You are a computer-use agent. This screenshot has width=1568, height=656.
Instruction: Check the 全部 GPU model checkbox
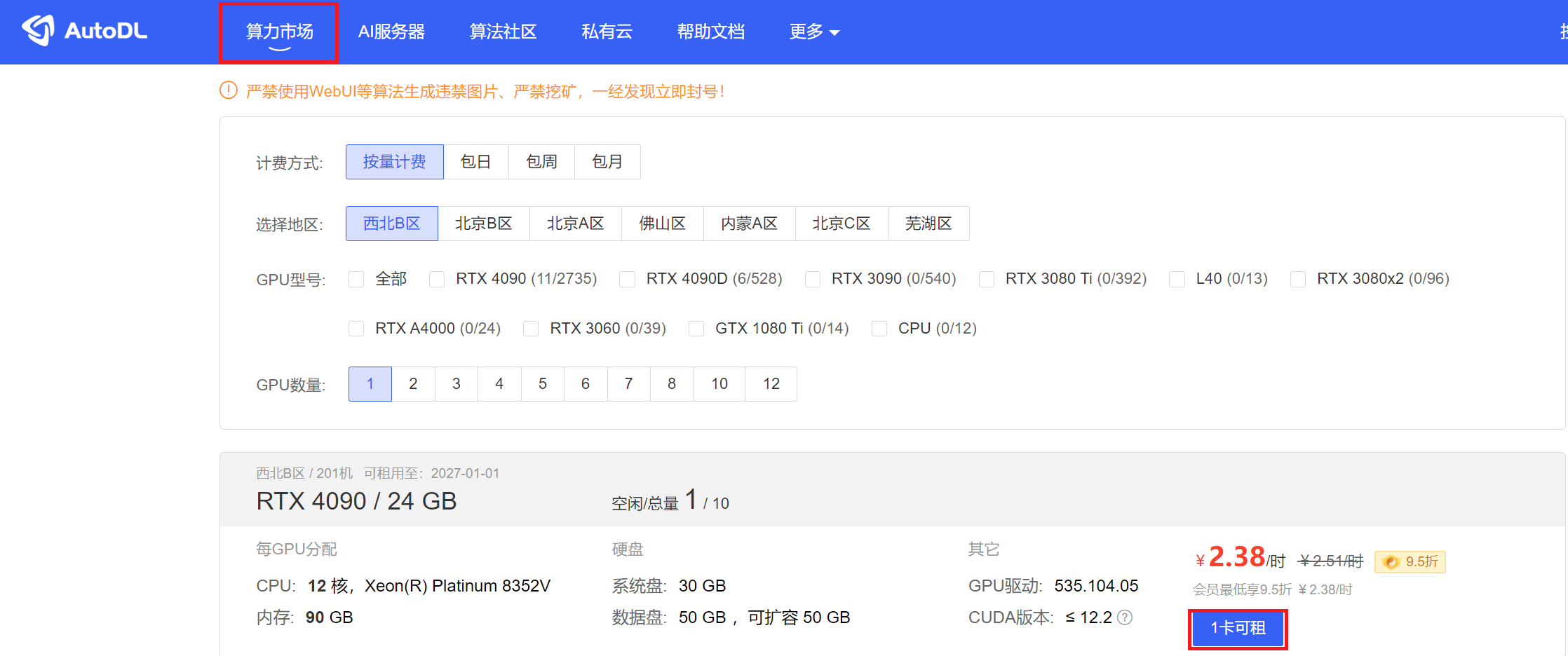356,279
